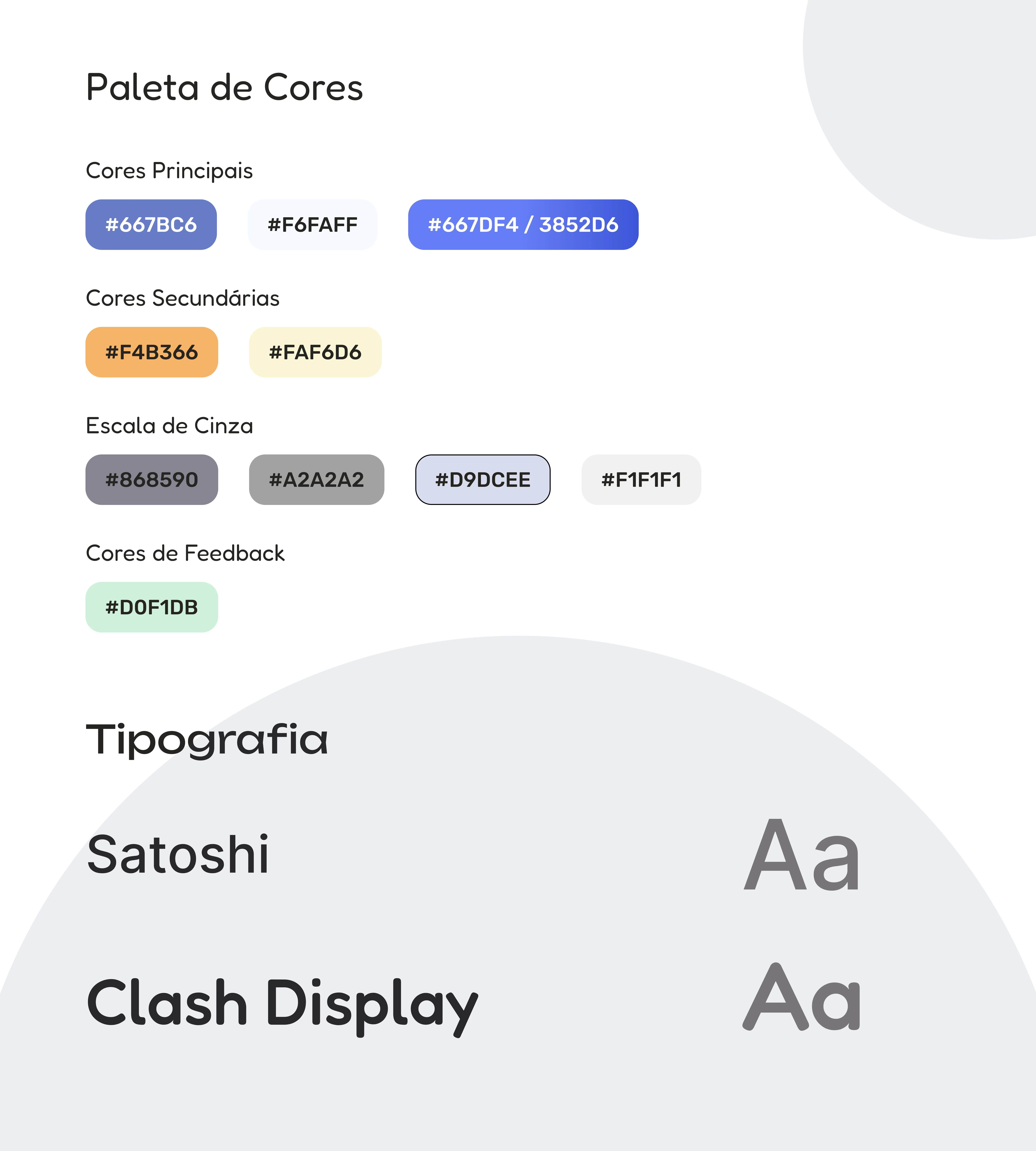The image size is (1036, 1151).
Task: Select the pale yellow #FAF6D6 swatch
Action: point(315,352)
